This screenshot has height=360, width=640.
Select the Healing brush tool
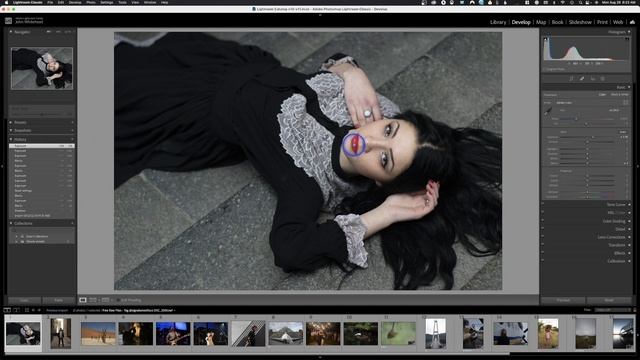(x=582, y=78)
